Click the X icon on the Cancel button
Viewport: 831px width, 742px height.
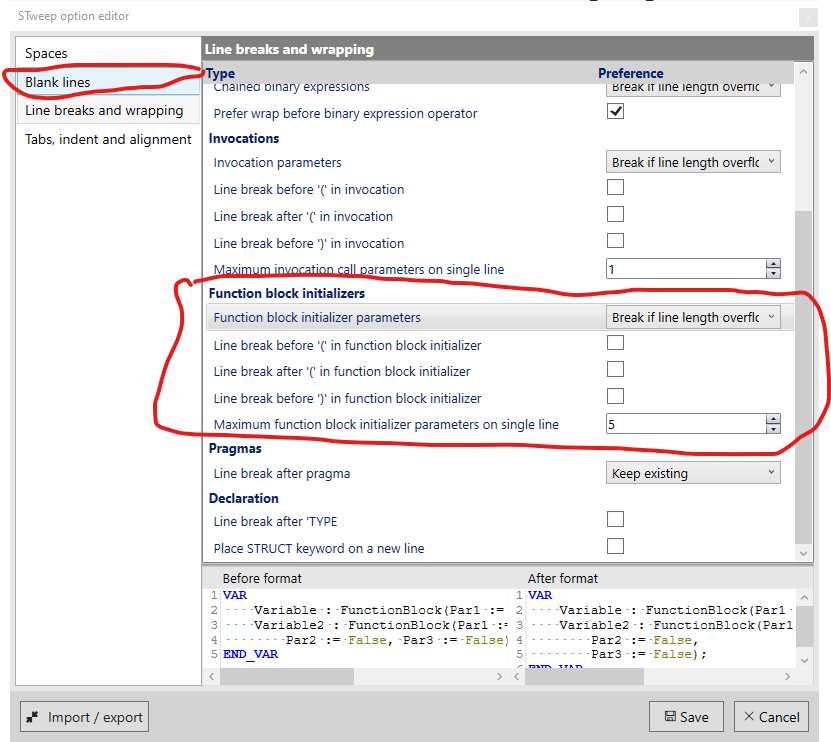pos(749,716)
